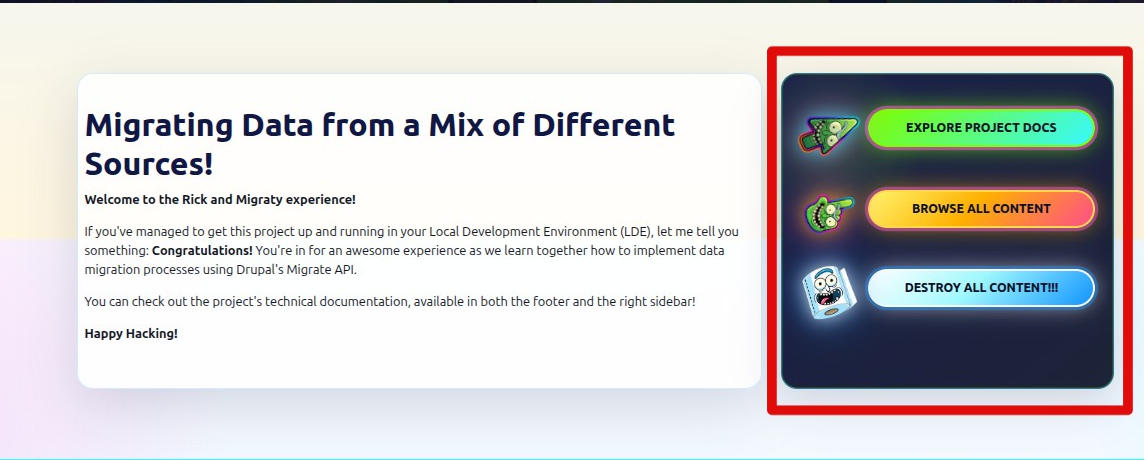Click the Rick toilet paper roll icon
Viewport: 1144px width, 460px height.
(x=829, y=293)
